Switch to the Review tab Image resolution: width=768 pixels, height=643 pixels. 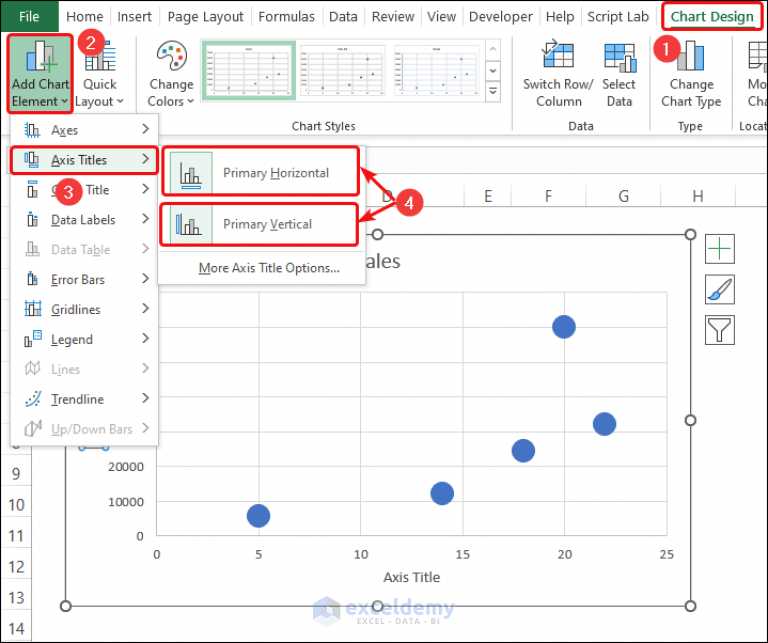point(393,17)
